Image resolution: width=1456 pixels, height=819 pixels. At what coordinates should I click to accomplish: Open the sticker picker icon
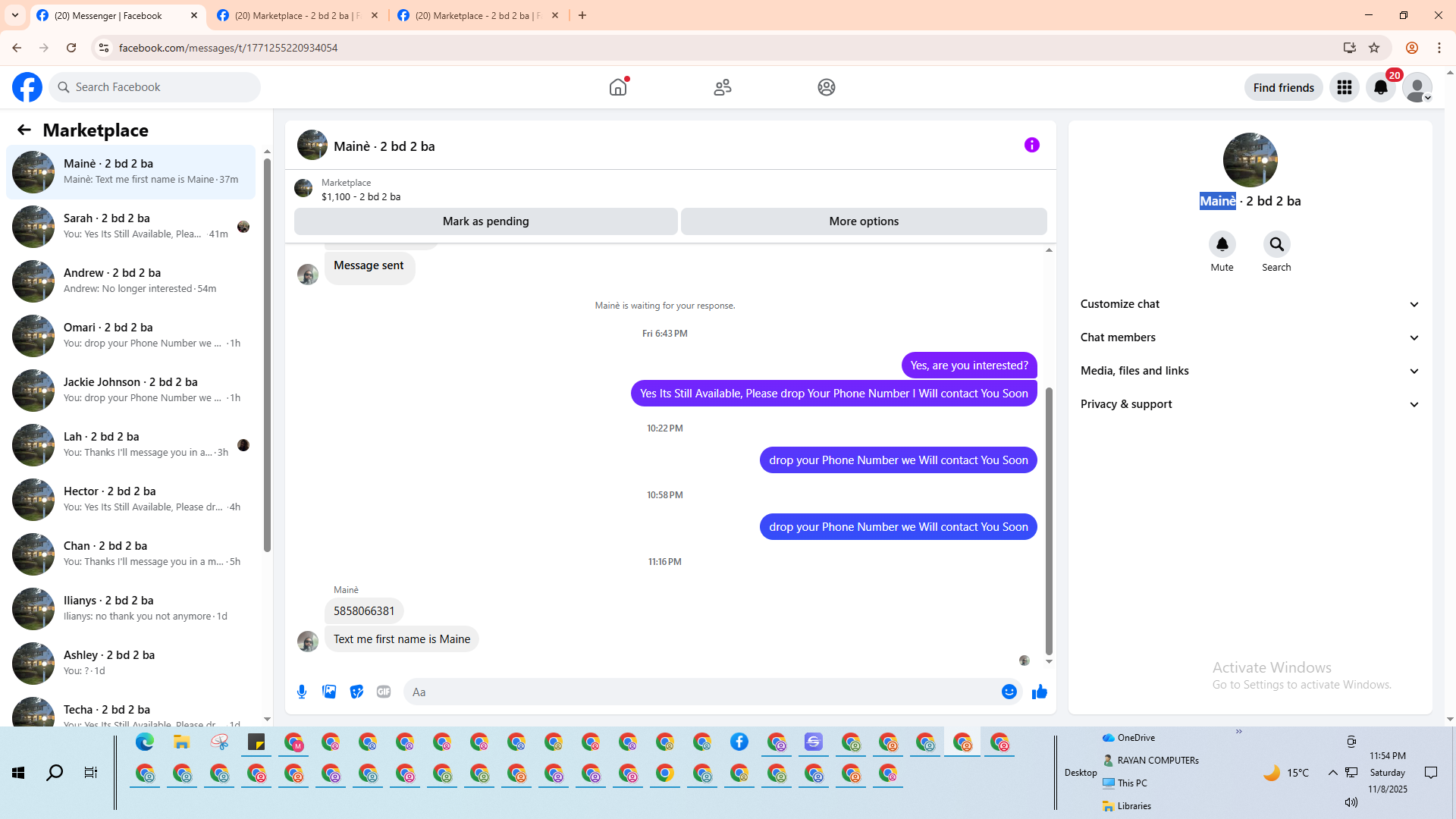coord(356,692)
